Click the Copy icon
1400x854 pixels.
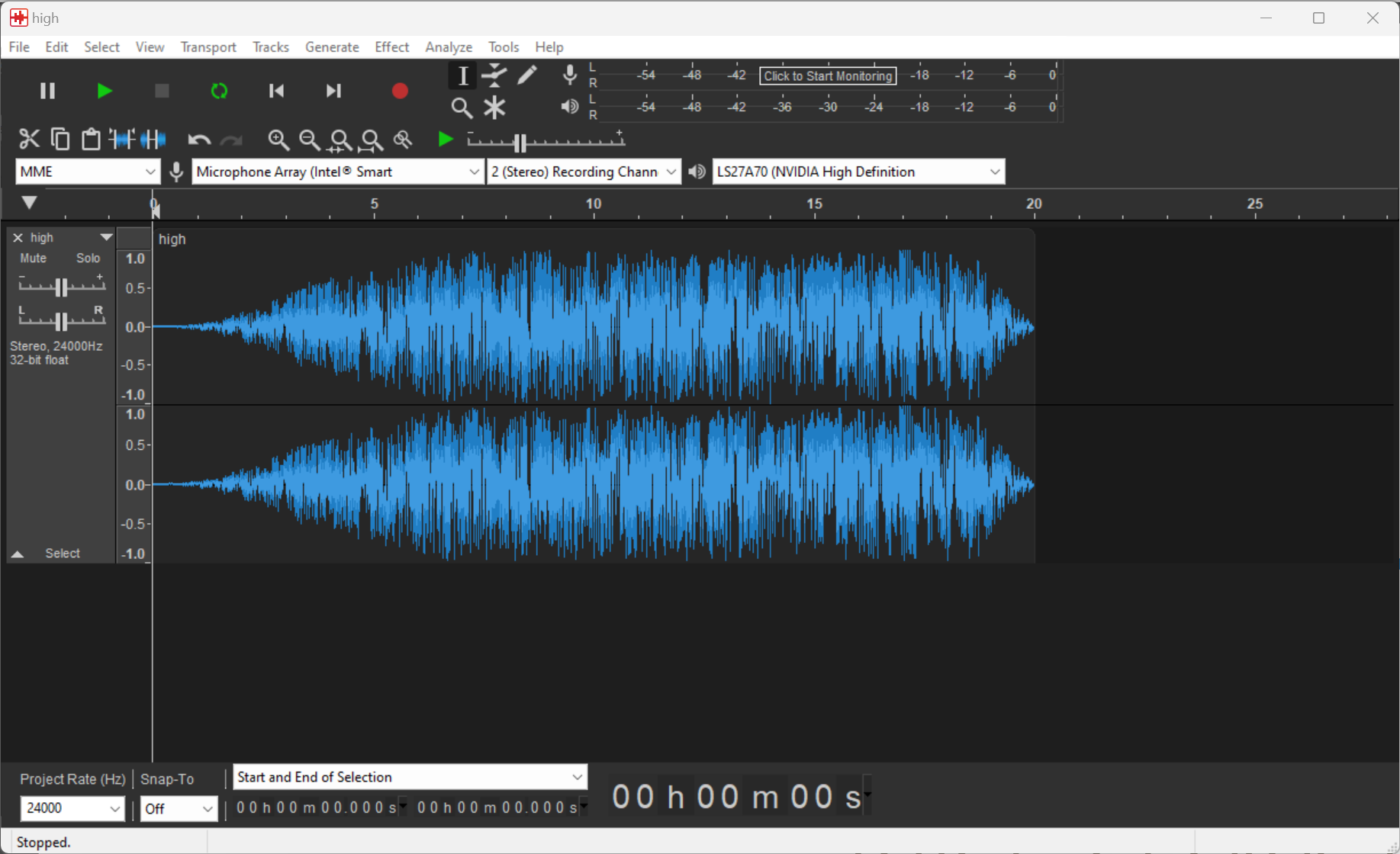[x=60, y=139]
